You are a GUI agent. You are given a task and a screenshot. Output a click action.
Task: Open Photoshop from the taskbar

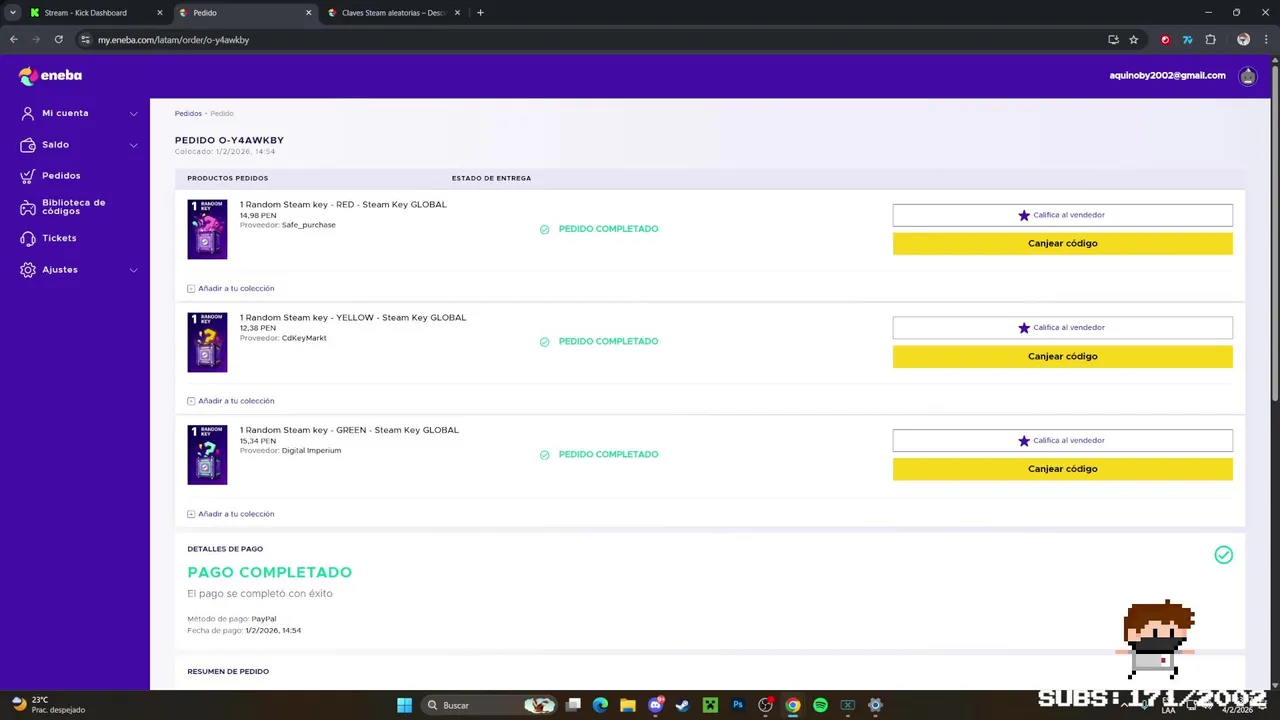[738, 705]
